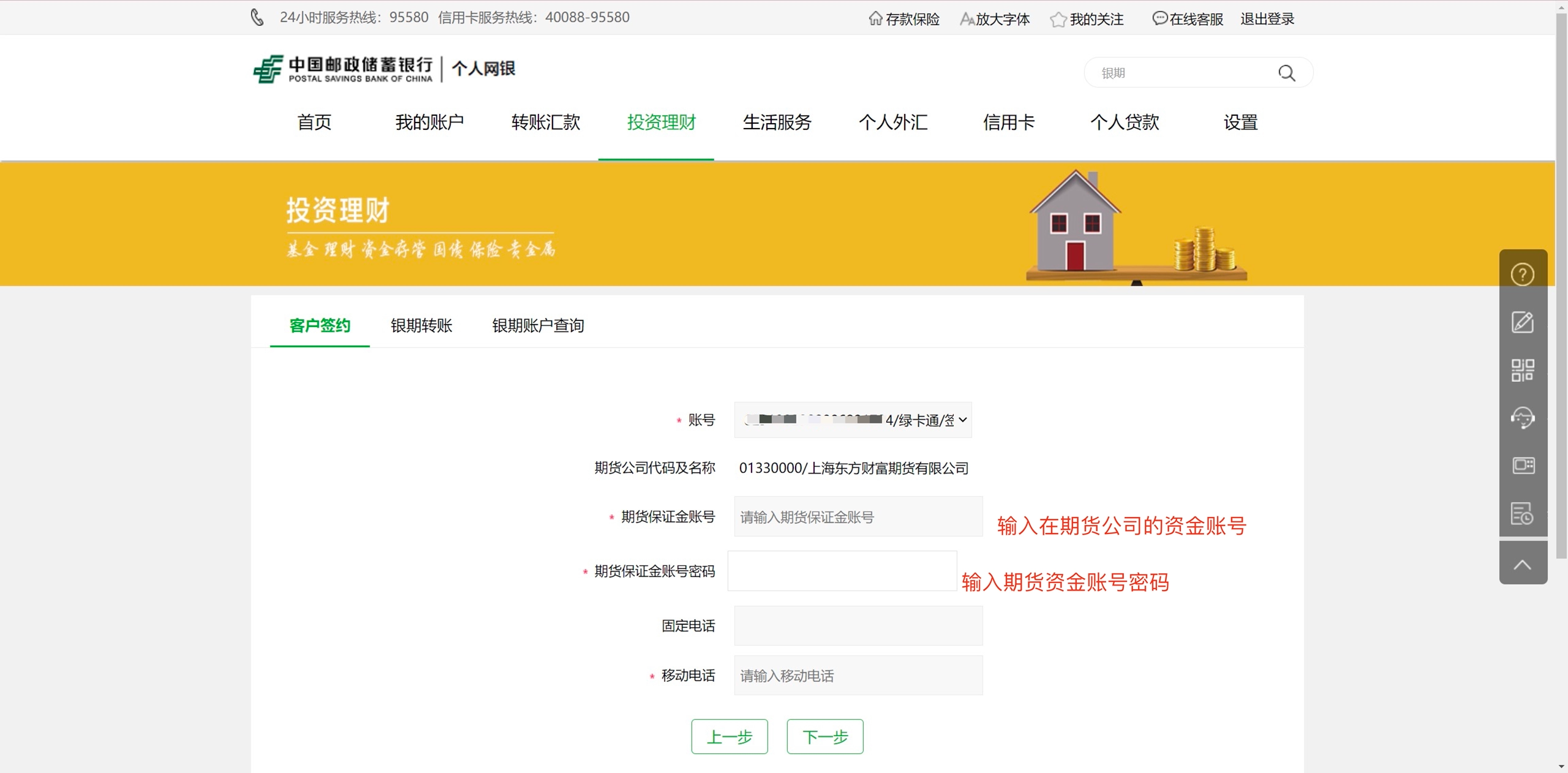Focus the 期货保证金账号 input field

pyautogui.click(x=858, y=517)
